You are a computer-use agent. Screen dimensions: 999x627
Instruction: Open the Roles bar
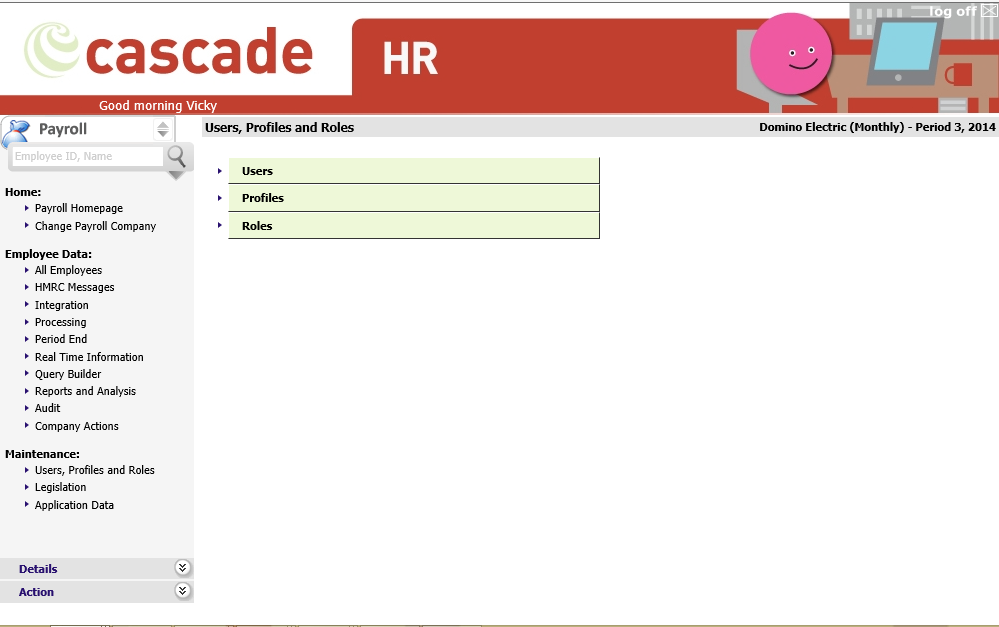(x=414, y=226)
